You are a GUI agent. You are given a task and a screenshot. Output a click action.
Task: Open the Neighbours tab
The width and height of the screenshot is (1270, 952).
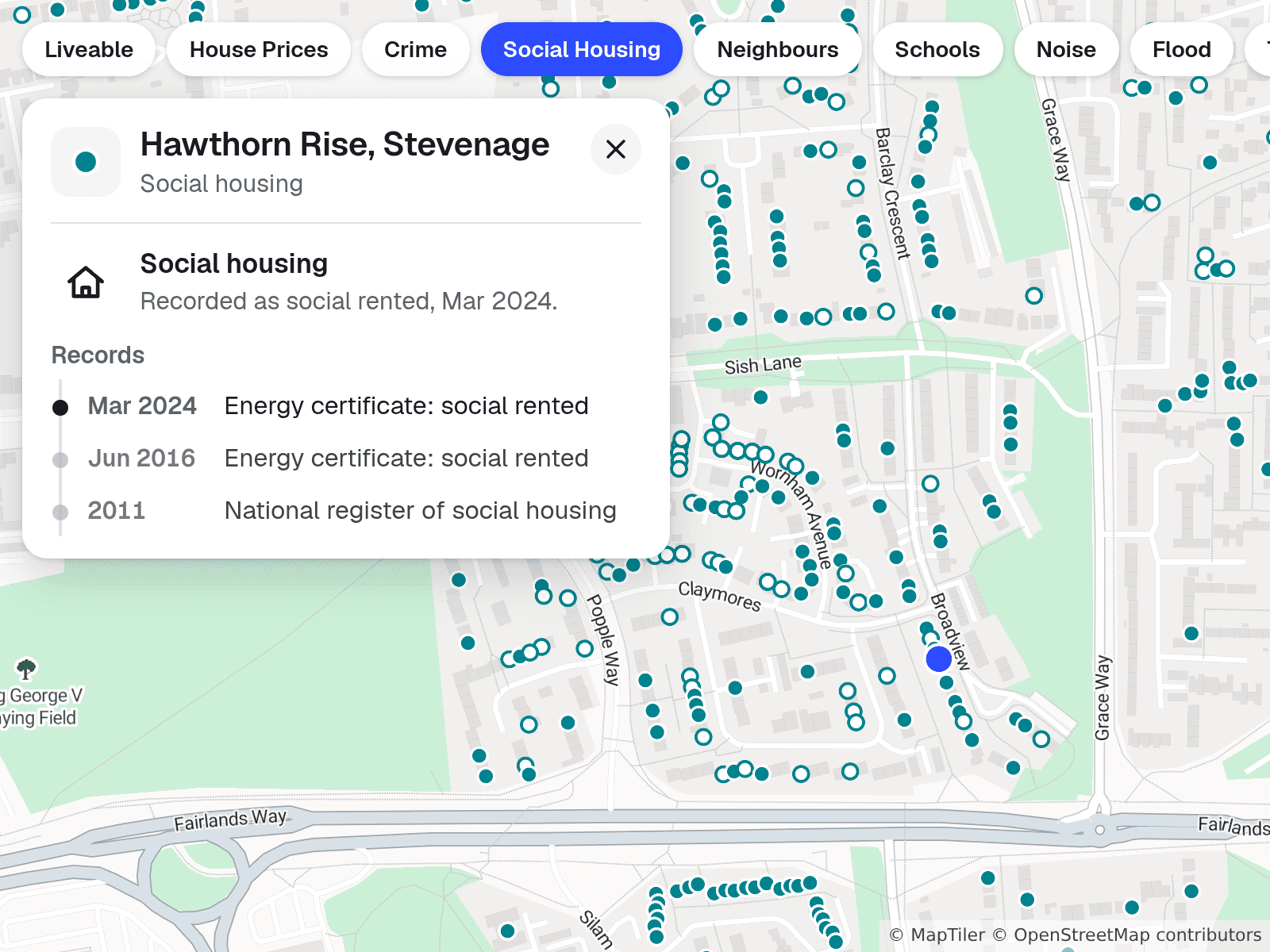click(x=778, y=49)
